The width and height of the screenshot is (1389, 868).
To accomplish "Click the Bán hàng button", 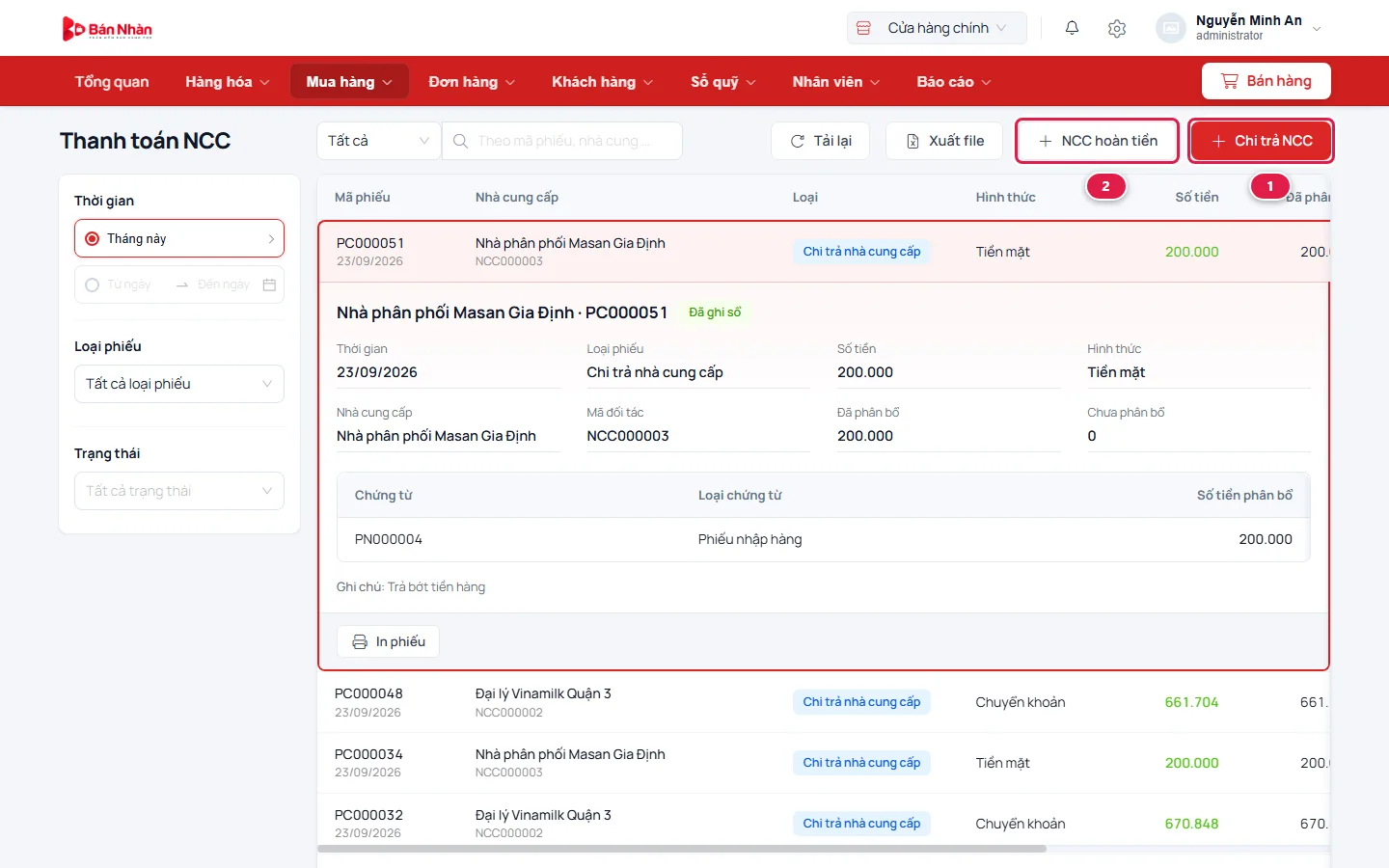I will tap(1266, 81).
